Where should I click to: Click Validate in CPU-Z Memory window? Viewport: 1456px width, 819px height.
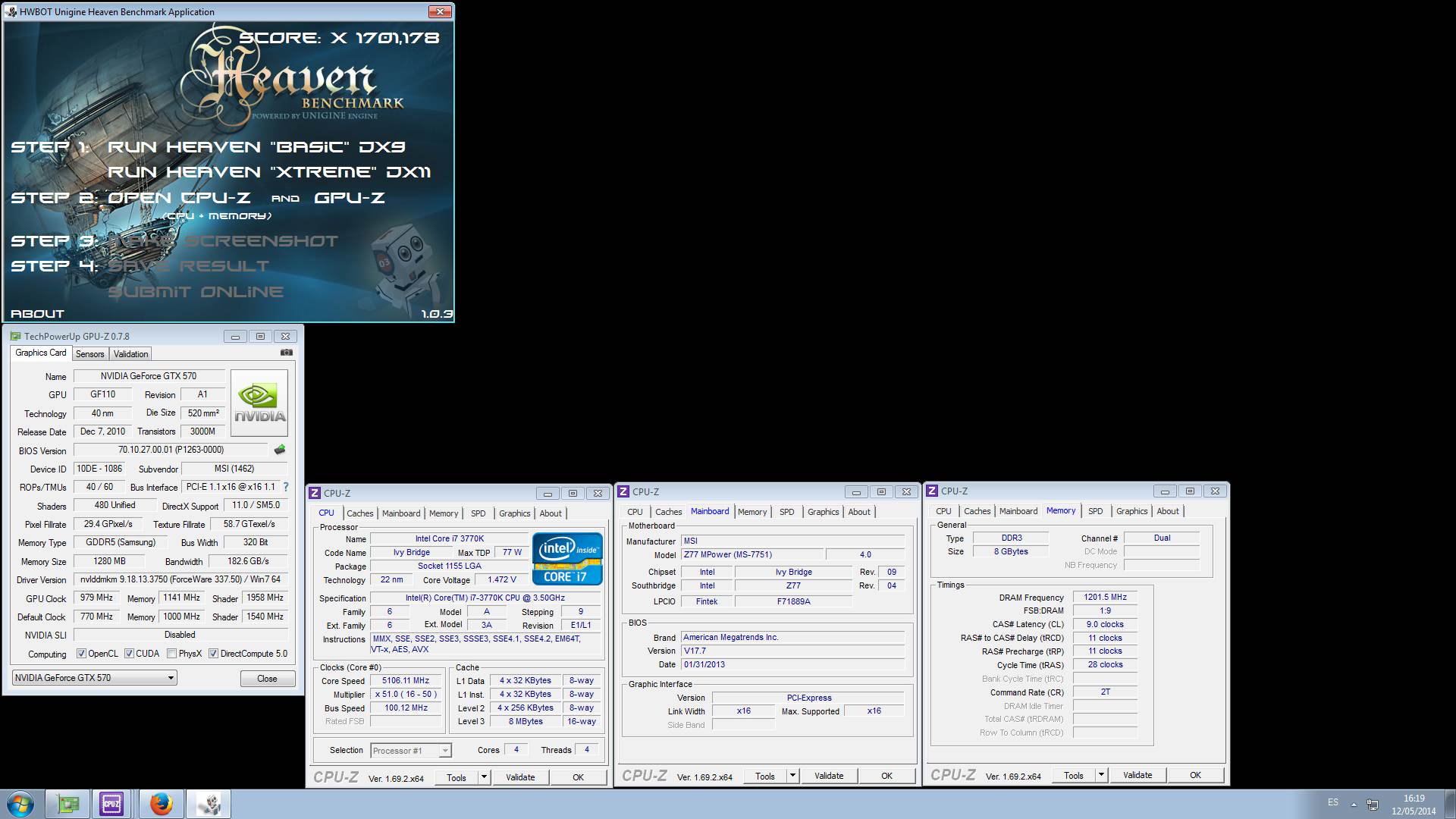(1137, 775)
